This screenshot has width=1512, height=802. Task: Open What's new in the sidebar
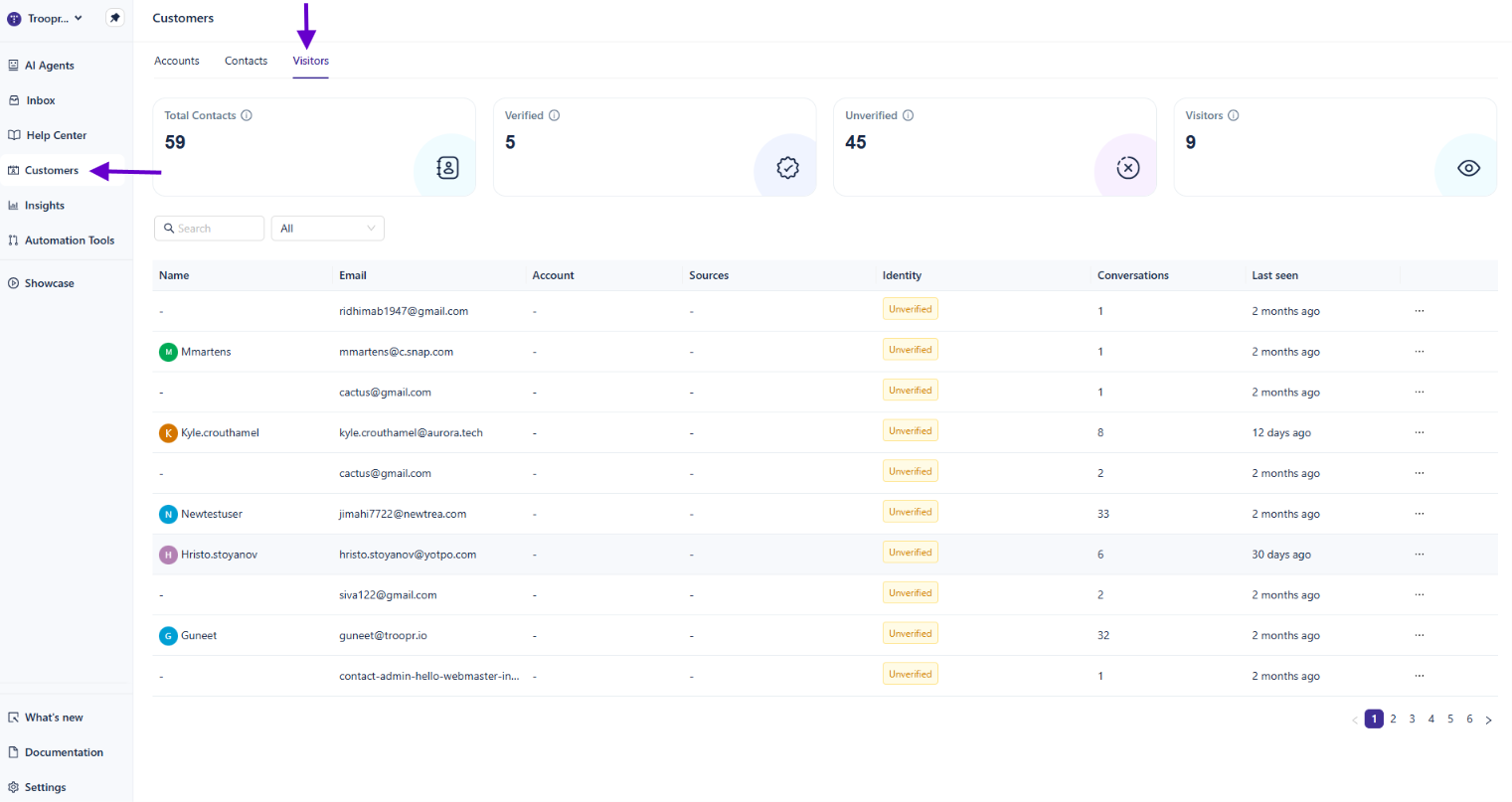[46, 718]
